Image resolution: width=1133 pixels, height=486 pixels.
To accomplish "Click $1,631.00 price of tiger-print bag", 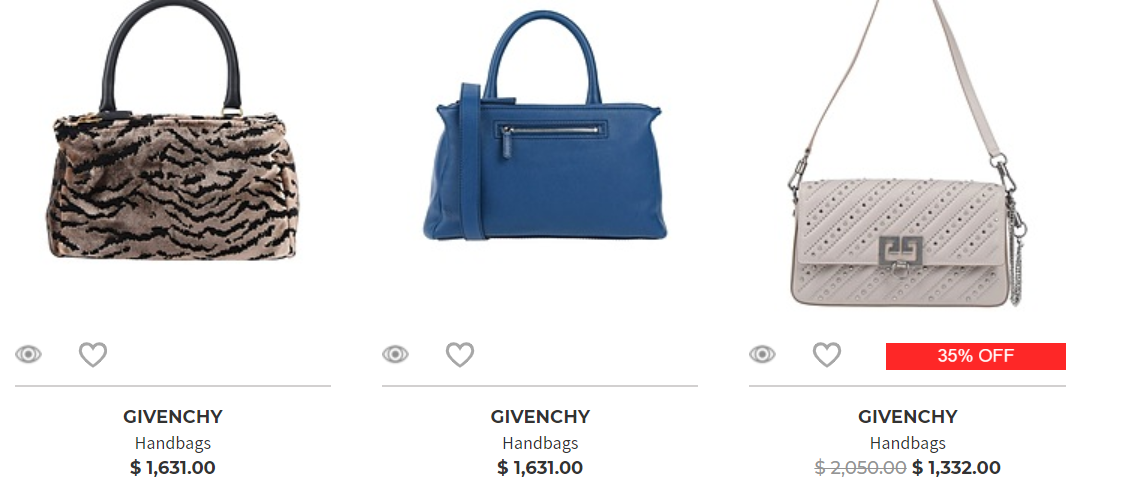I will [173, 468].
